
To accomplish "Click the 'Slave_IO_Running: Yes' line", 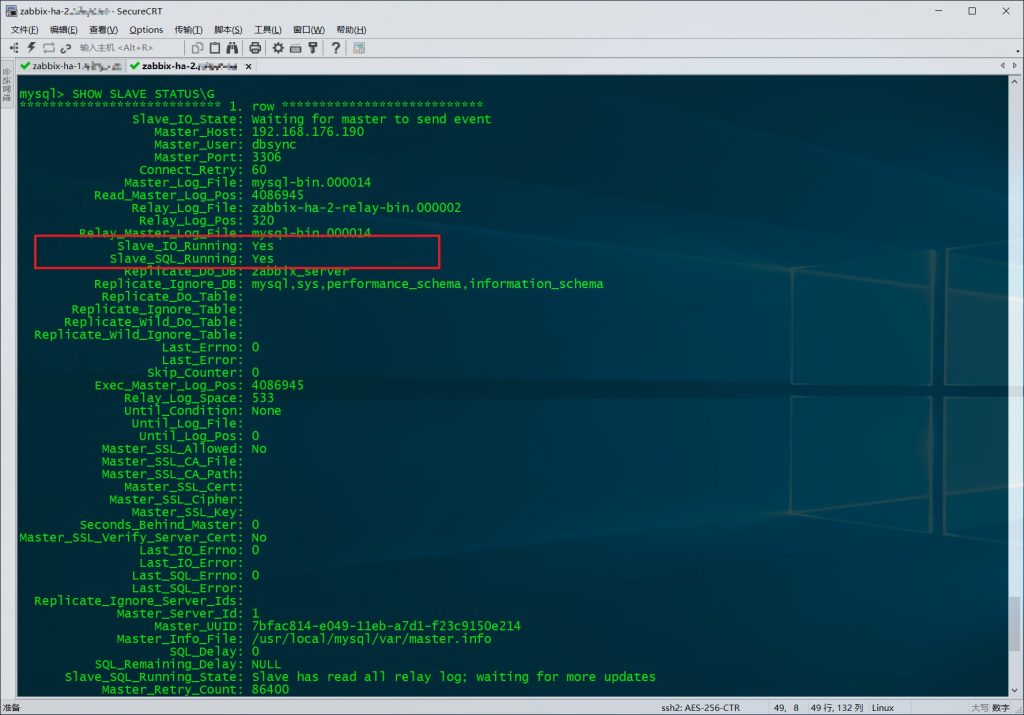I will (x=195, y=246).
